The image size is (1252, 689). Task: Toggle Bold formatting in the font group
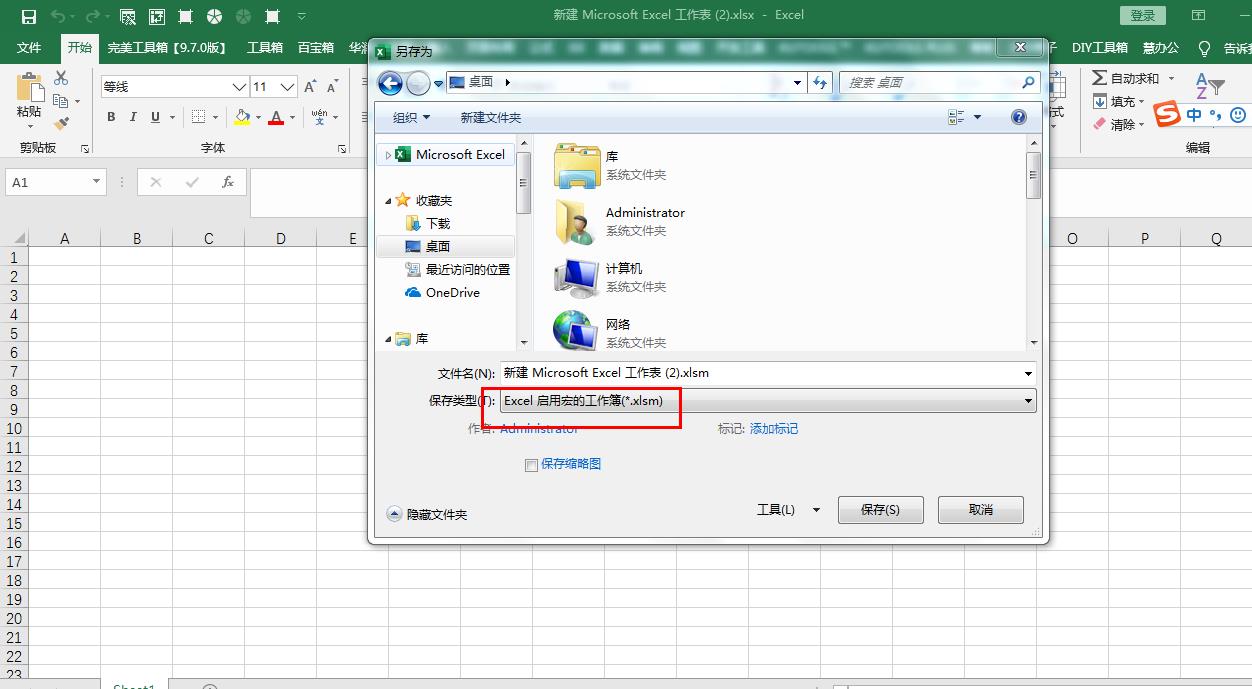point(111,117)
